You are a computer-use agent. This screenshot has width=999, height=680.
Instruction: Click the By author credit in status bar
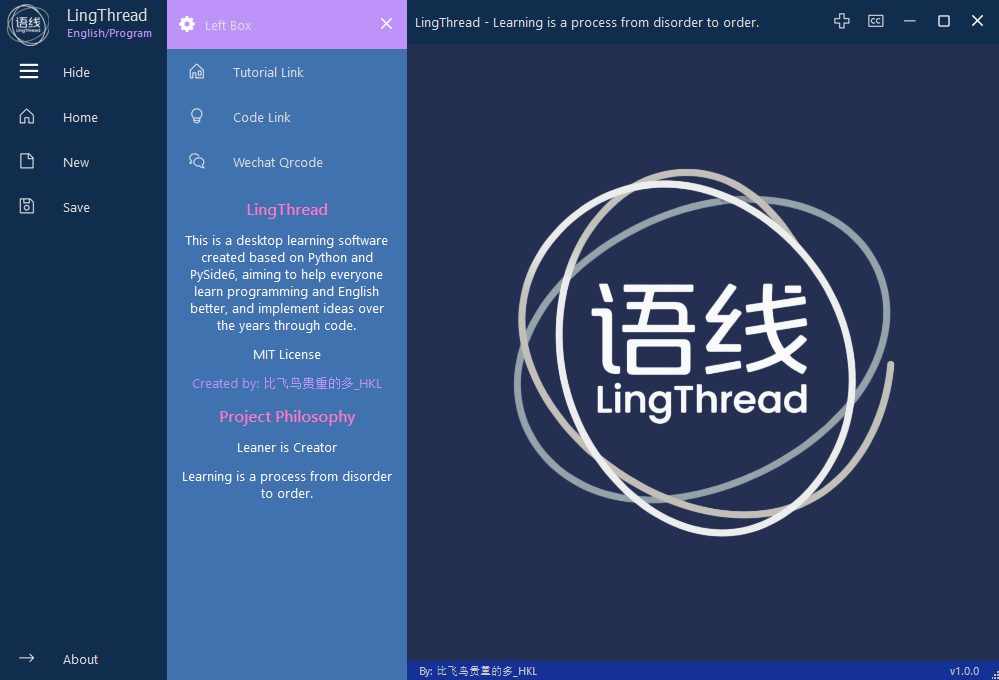pos(478,671)
